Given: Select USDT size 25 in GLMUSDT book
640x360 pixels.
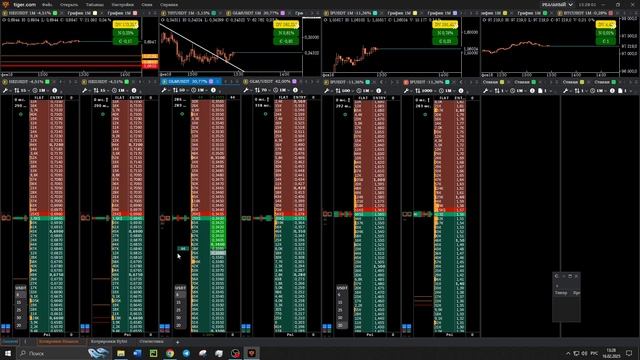Looking at the screenshot, I should pos(180,310).
